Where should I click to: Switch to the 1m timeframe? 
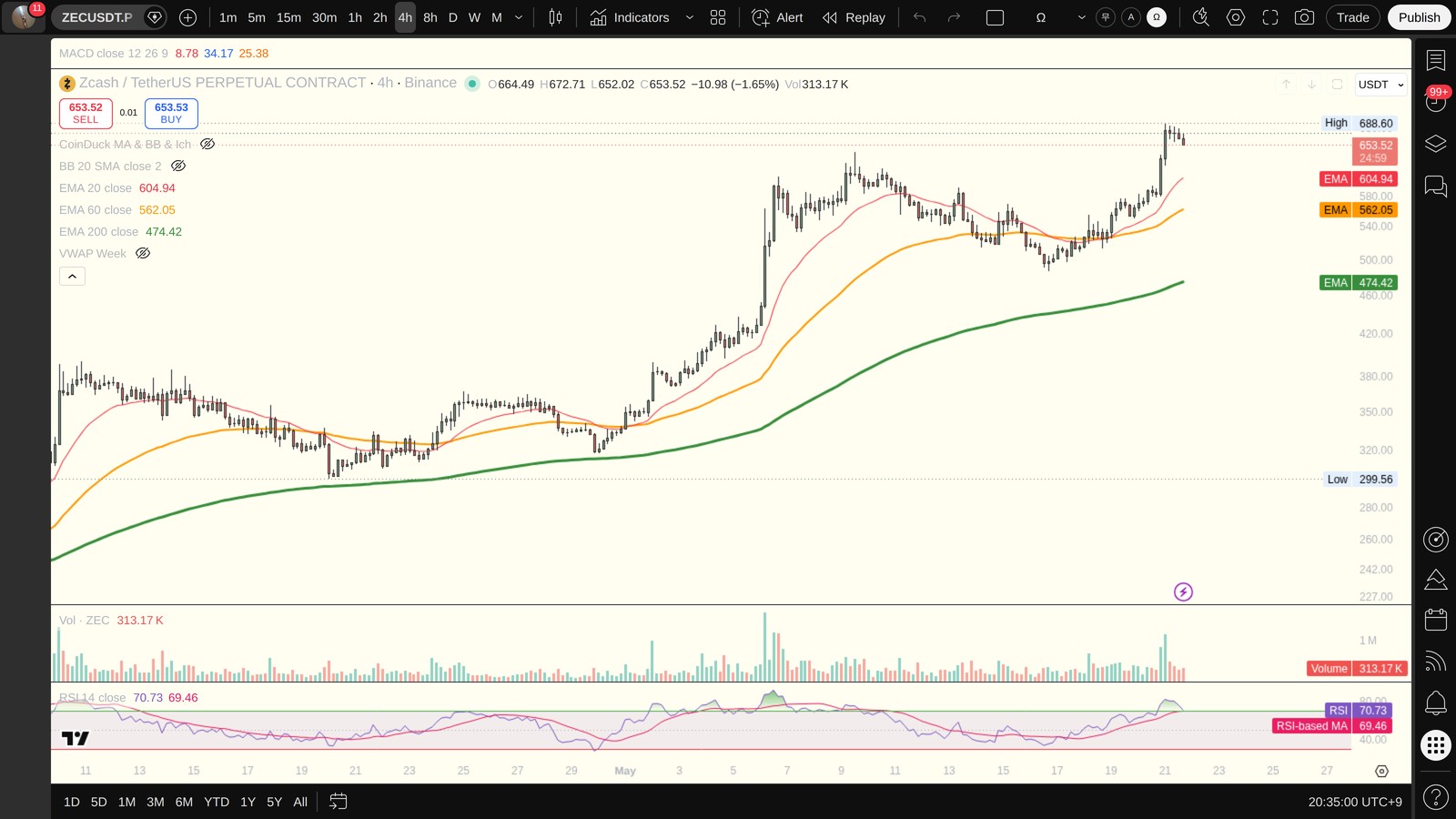(228, 17)
